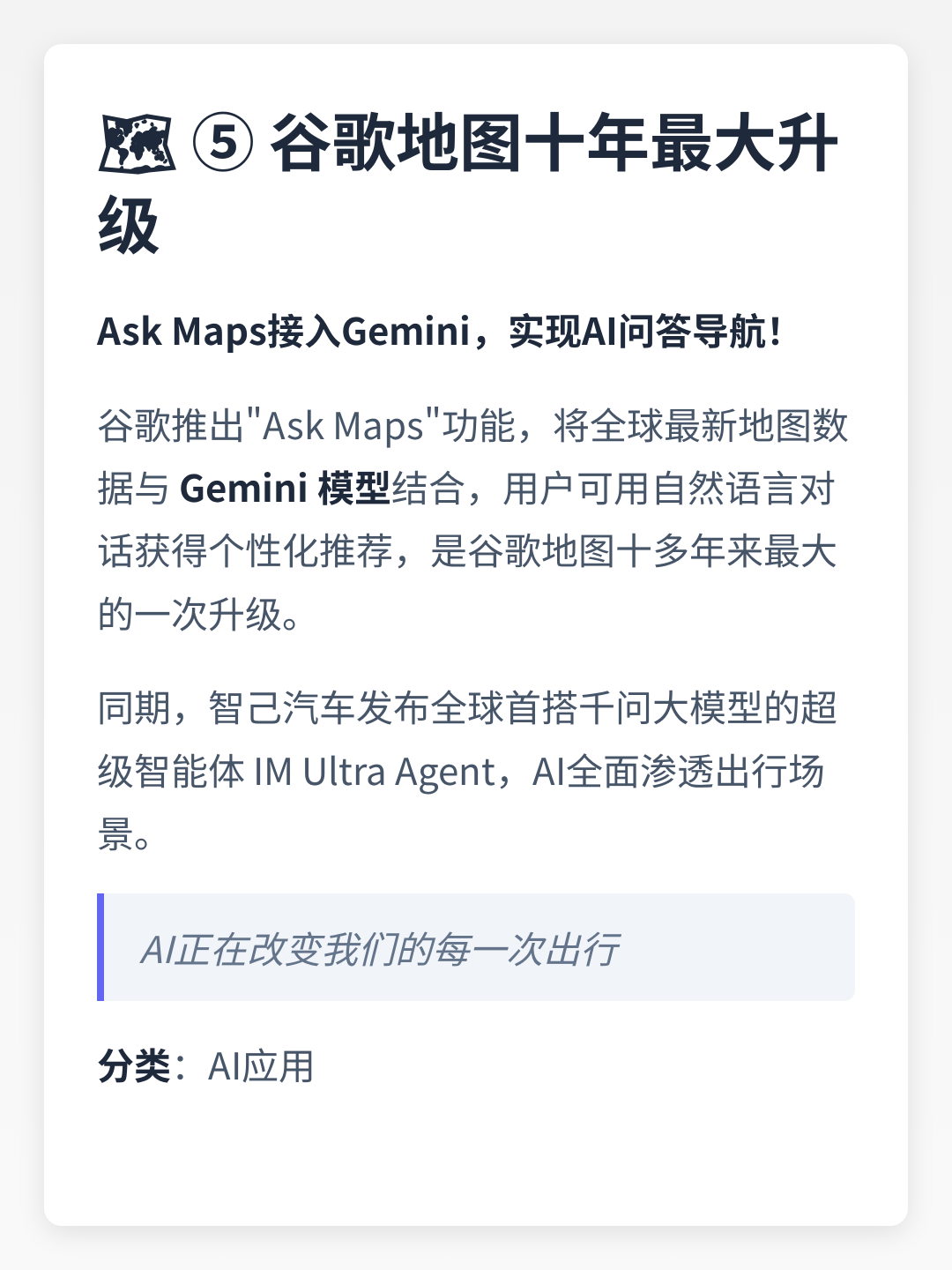This screenshot has height=1270, width=952.
Task: Click the subtitle Ask Maps接入Gemini
Action: [x=284, y=332]
